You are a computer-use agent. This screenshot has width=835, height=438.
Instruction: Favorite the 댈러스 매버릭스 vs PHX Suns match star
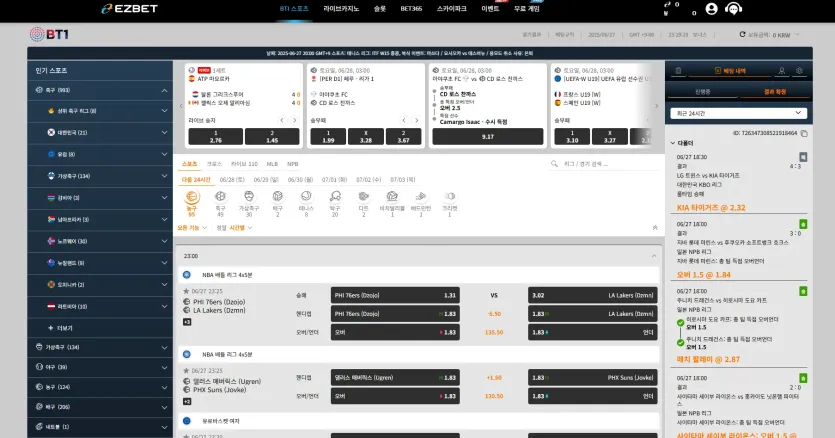pyautogui.click(x=186, y=370)
